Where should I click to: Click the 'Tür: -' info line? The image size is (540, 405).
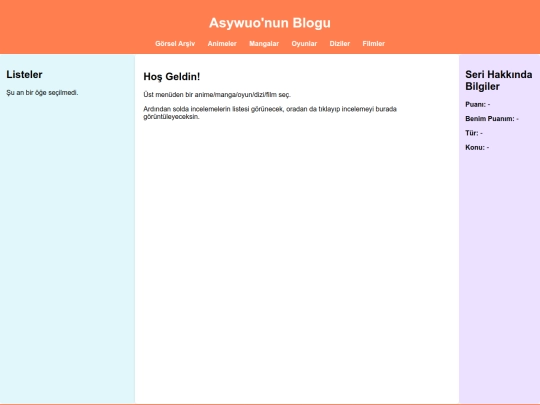(474, 133)
